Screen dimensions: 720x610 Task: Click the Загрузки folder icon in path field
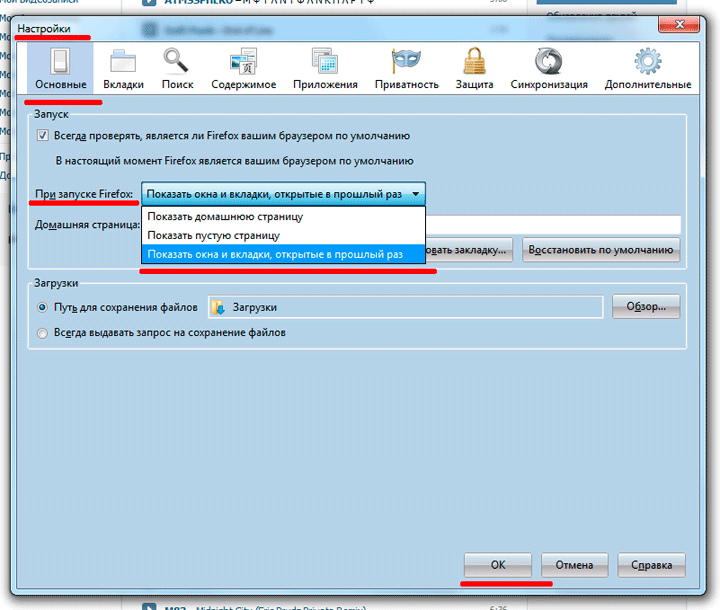(x=218, y=307)
